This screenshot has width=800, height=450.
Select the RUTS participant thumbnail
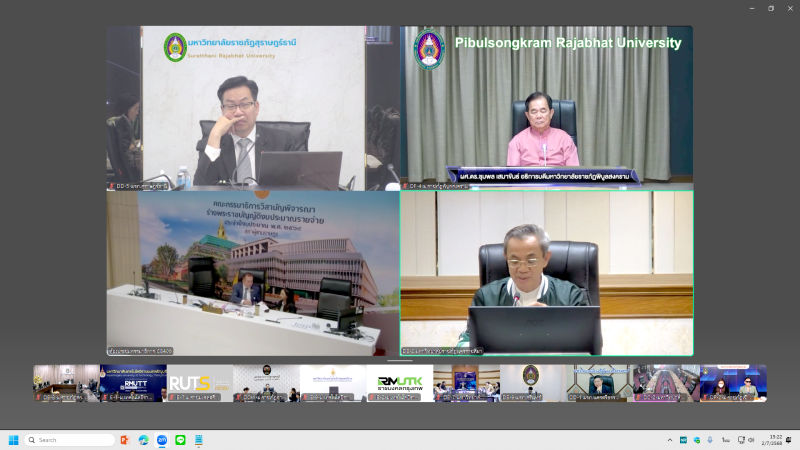200,382
